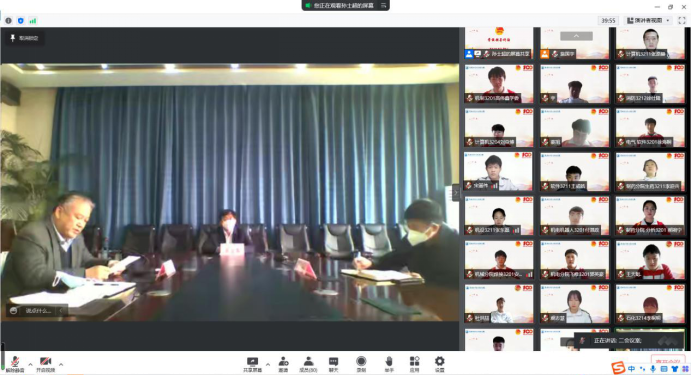Open the speaker view layout dropdown
The image size is (692, 376).
pyautogui.click(x=648, y=20)
